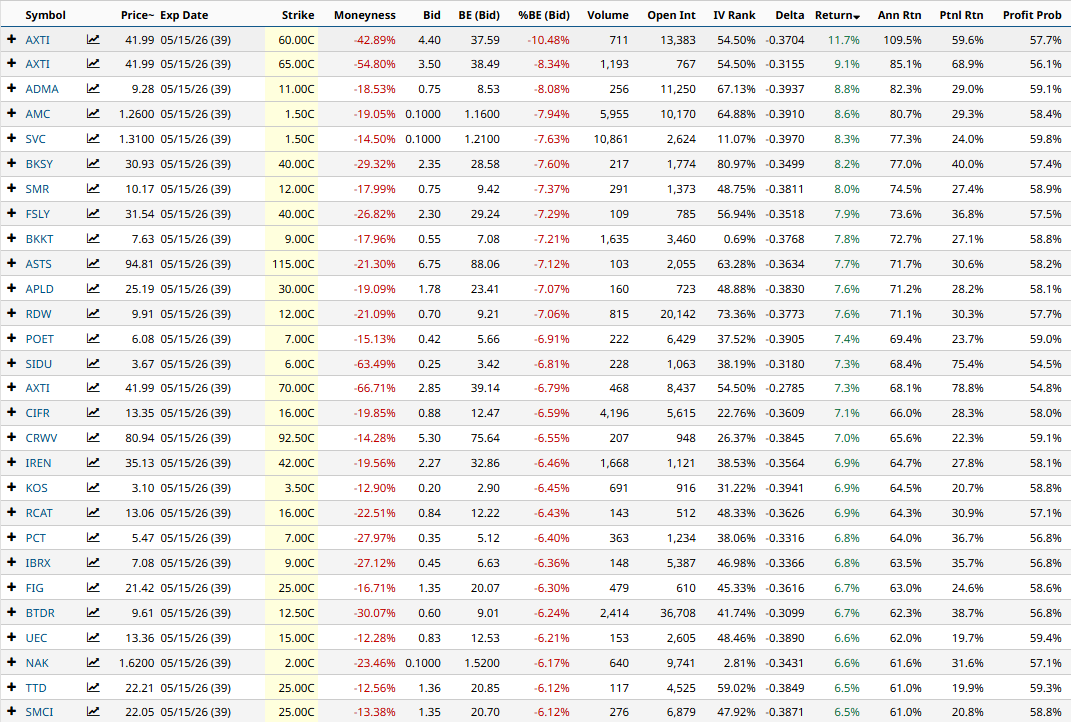The width and height of the screenshot is (1071, 722).
Task: Expand the SIDU row with plus
Action: coord(11,363)
